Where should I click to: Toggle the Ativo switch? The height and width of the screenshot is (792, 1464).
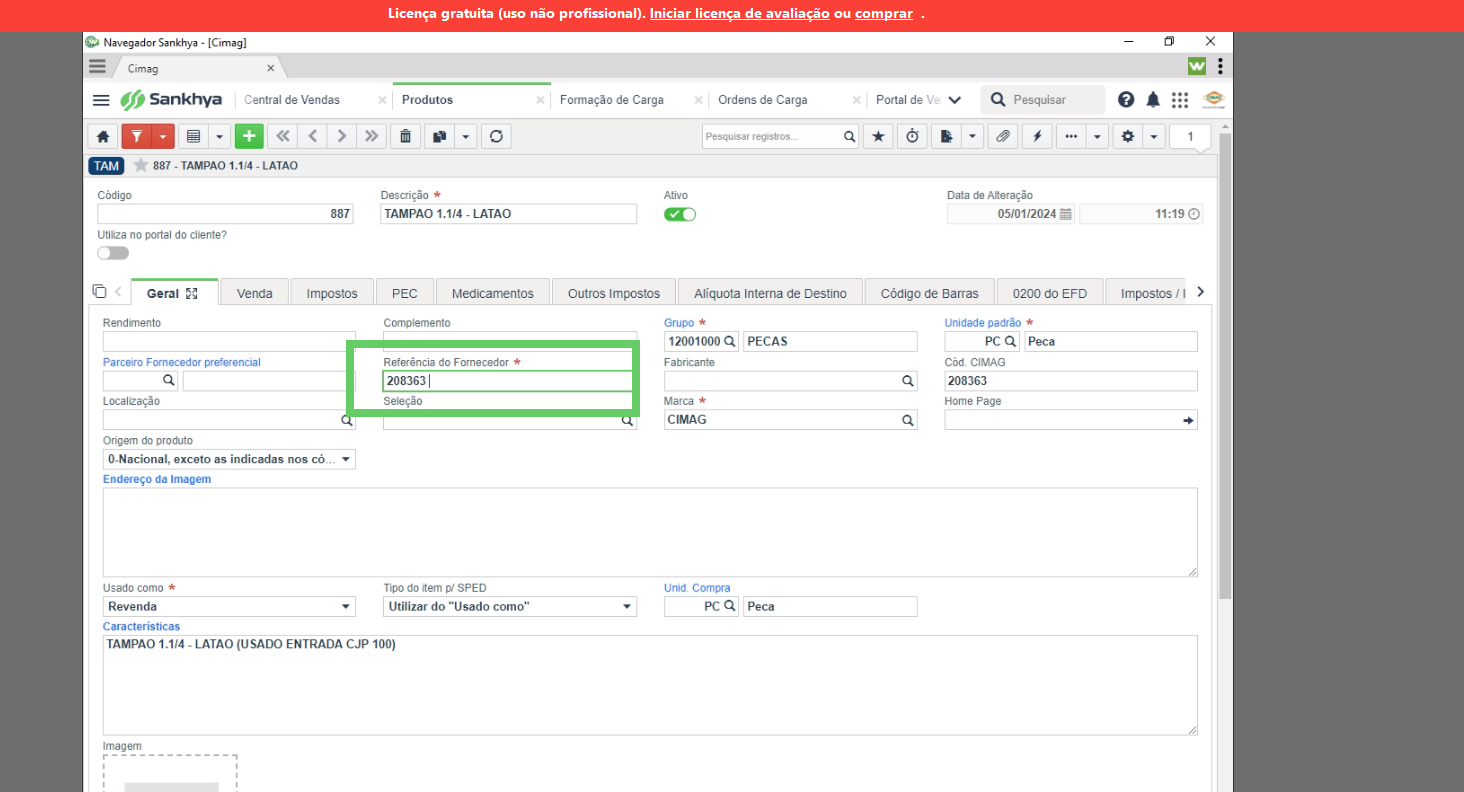point(680,214)
